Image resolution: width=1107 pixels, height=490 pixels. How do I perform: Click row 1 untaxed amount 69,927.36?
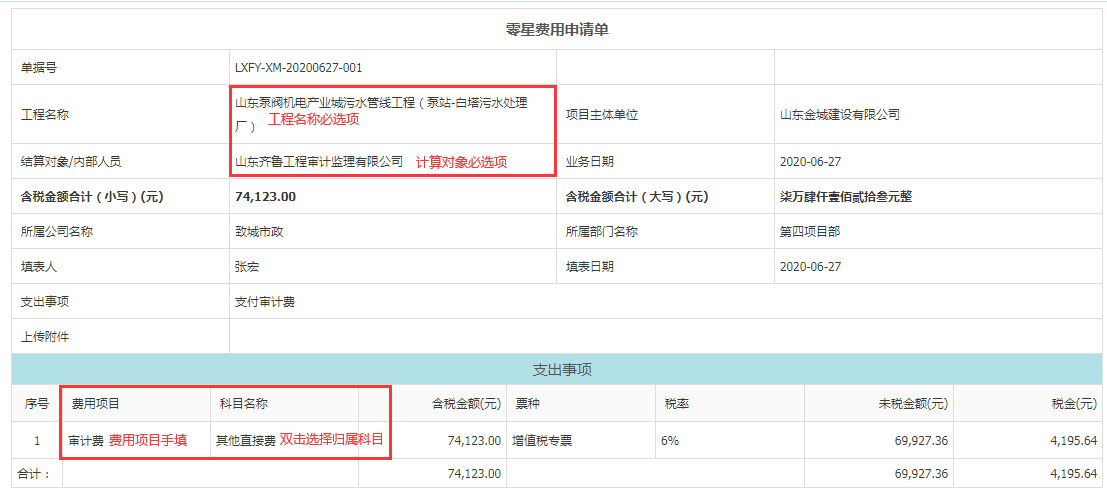click(x=921, y=441)
